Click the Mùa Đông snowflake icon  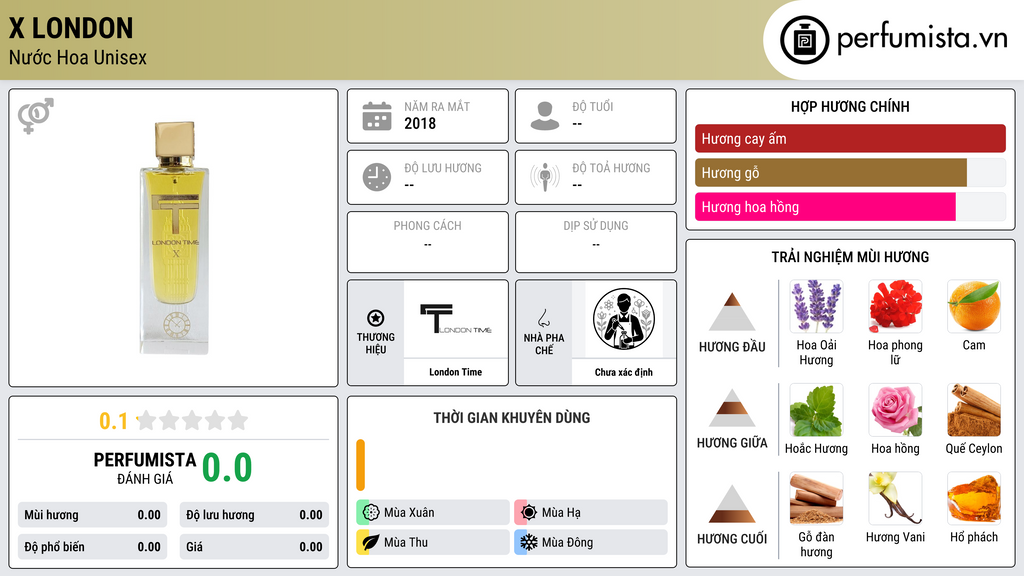[x=529, y=542]
